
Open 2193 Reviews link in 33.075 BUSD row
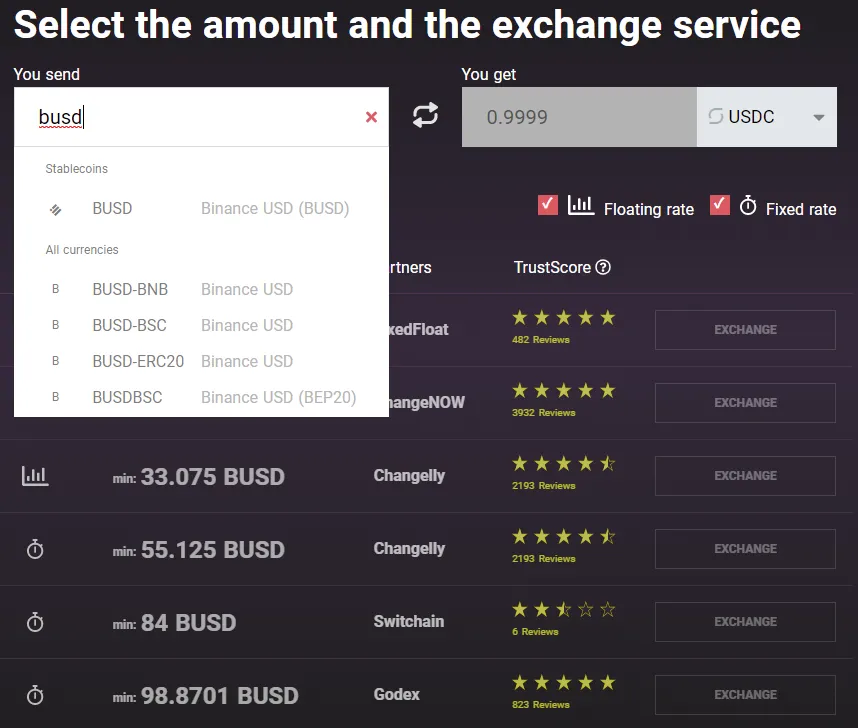543,486
